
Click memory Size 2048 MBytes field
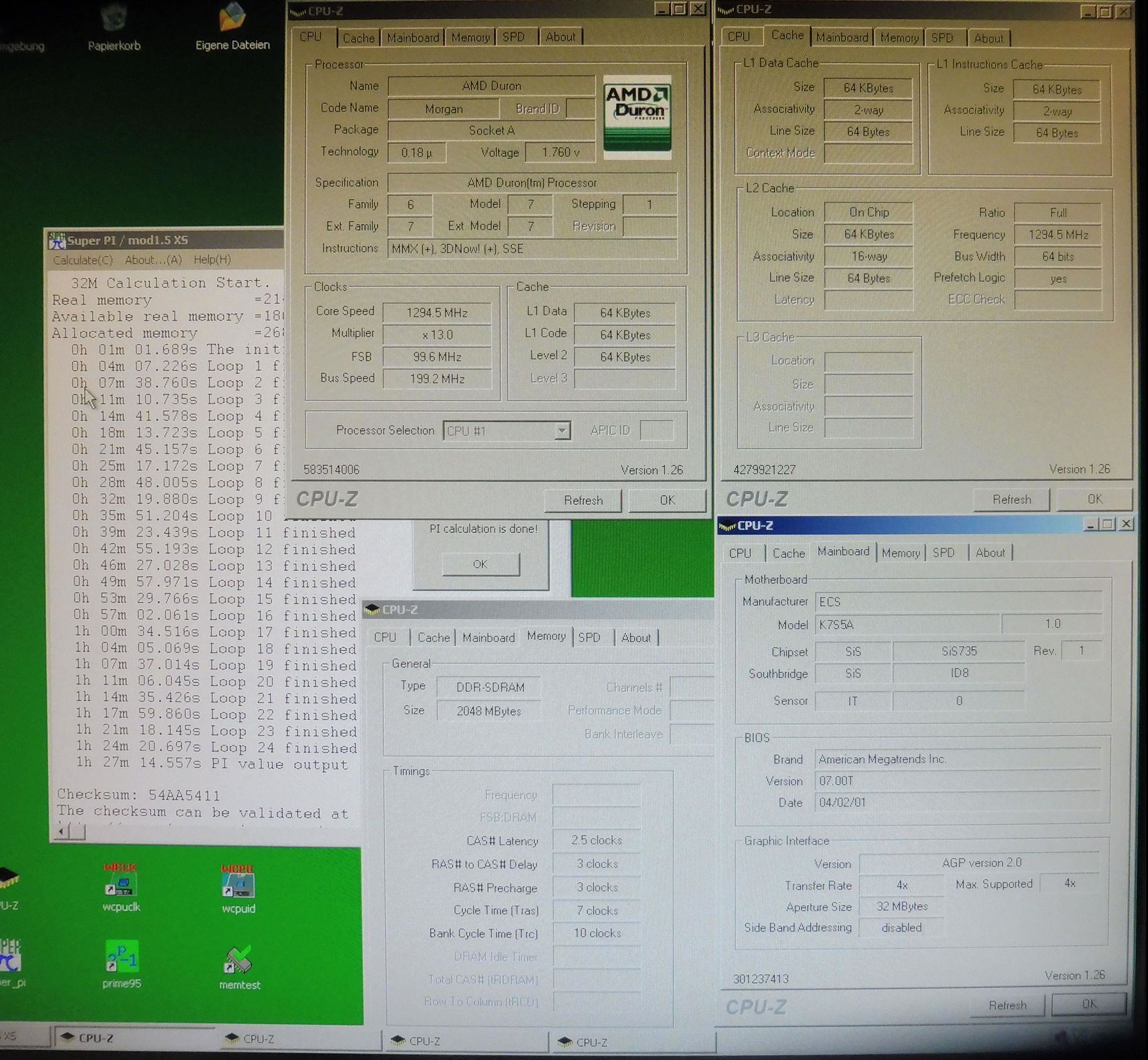point(489,711)
